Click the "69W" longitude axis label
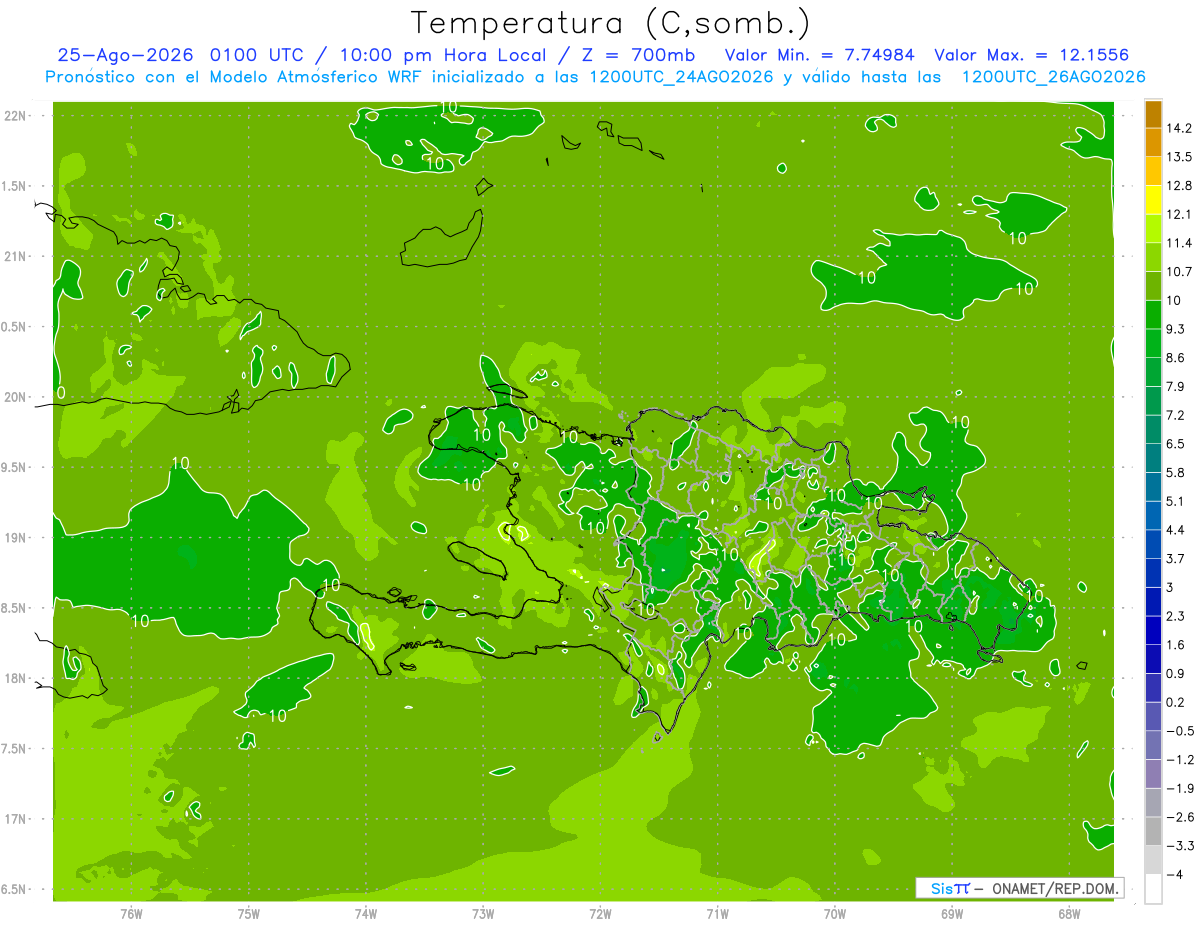The image size is (1200, 927). point(952,913)
